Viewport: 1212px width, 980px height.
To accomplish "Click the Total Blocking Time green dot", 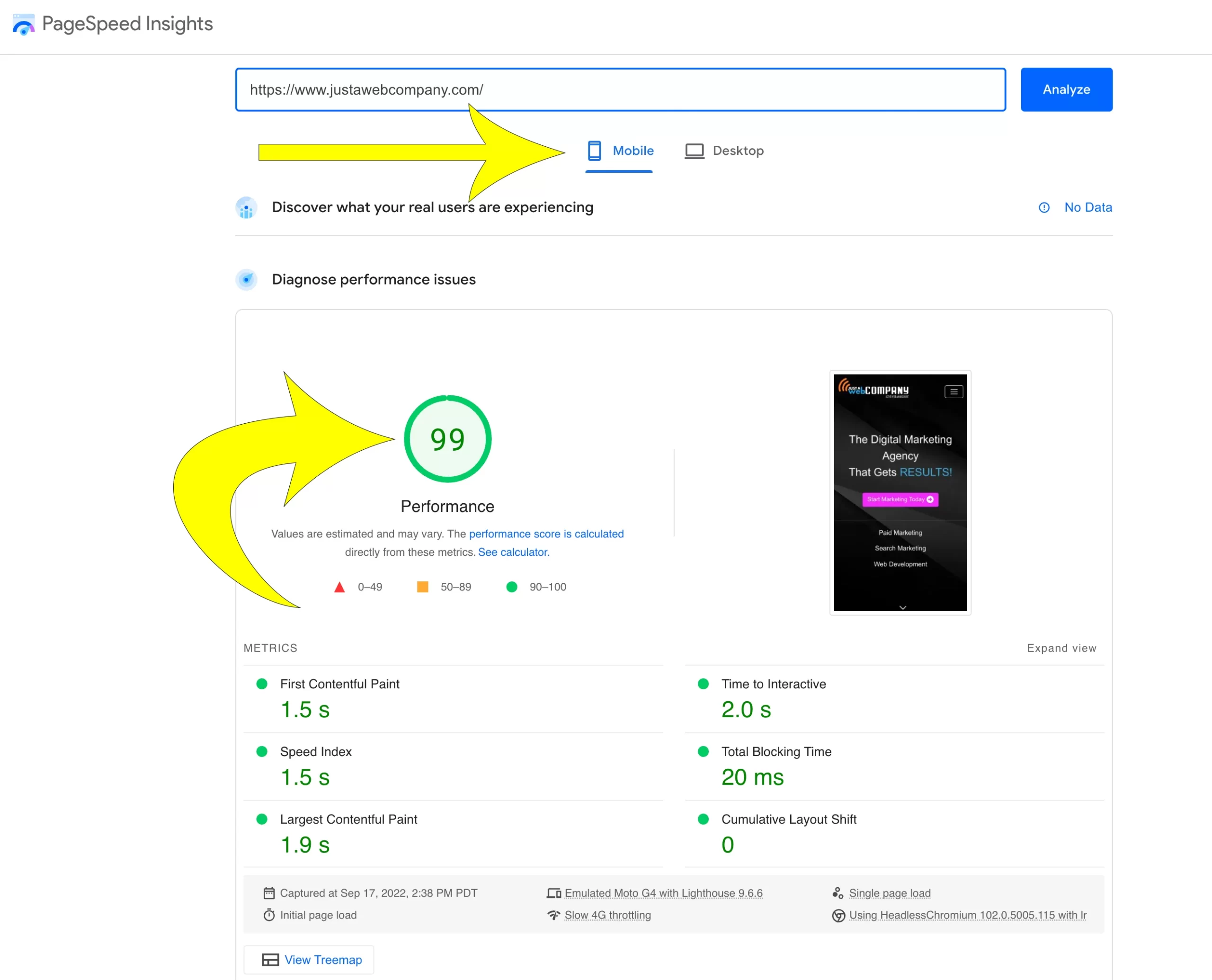I will click(704, 752).
